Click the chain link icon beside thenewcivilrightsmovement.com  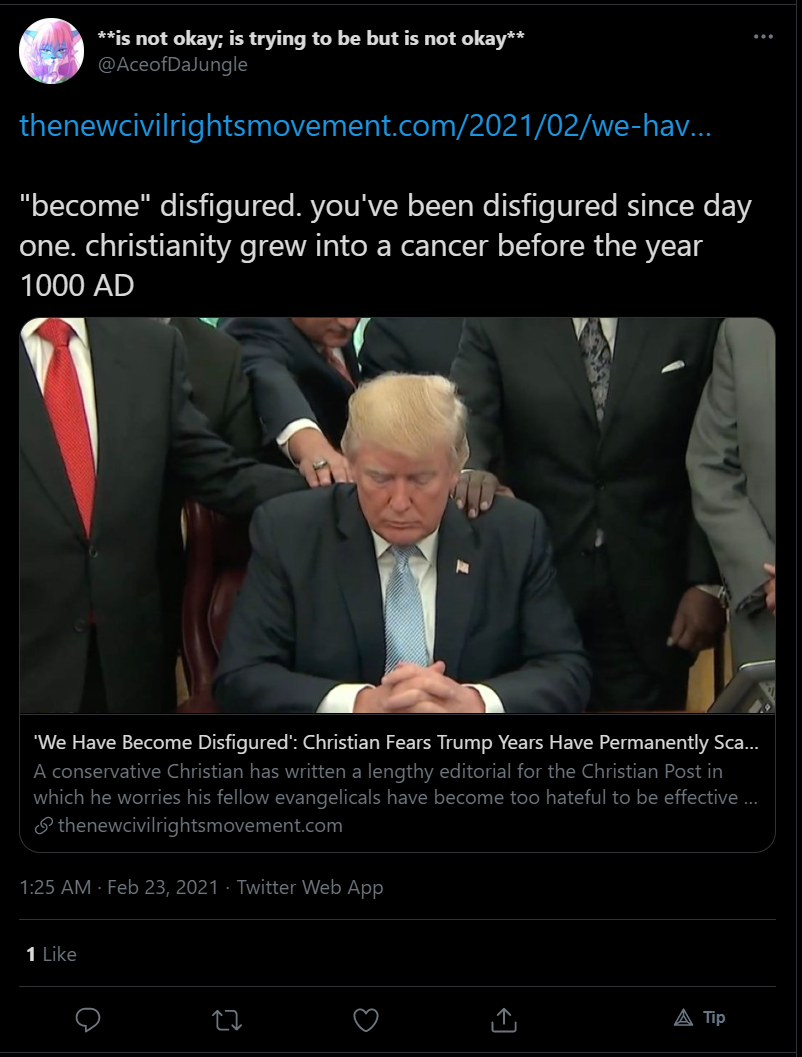44,826
